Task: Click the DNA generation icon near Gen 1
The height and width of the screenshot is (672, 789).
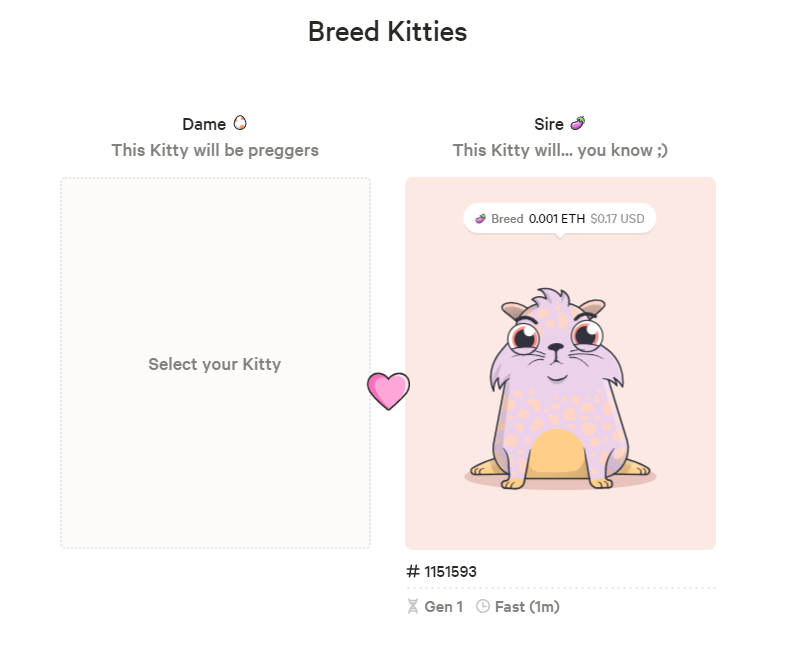Action: coord(413,606)
